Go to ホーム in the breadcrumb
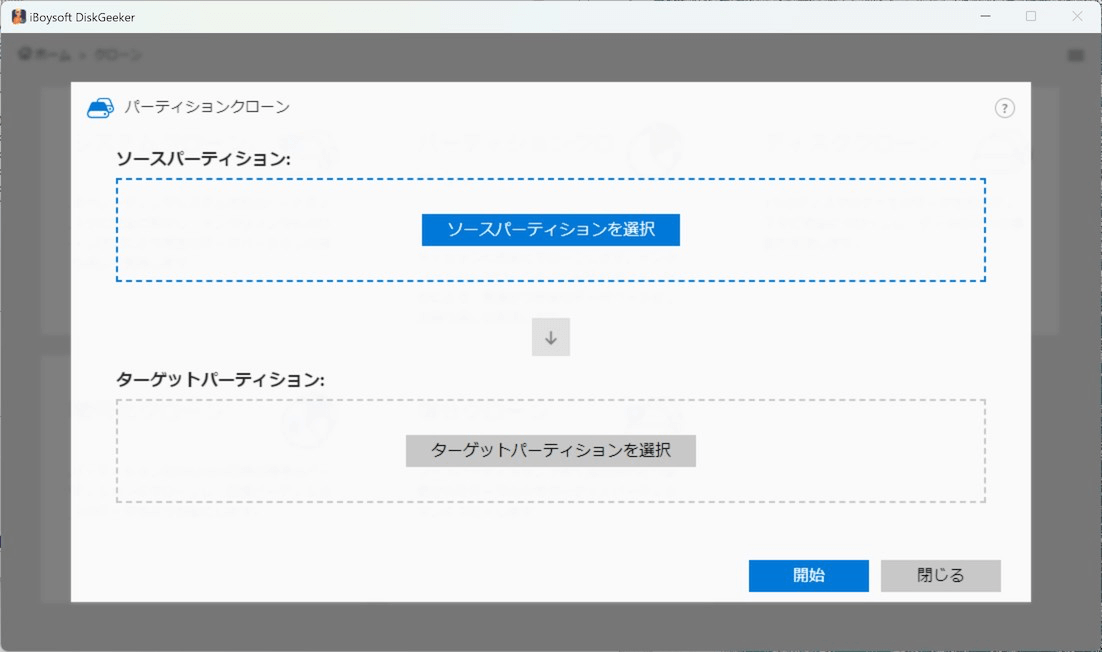Viewport: 1102px width, 652px height. 53,55
